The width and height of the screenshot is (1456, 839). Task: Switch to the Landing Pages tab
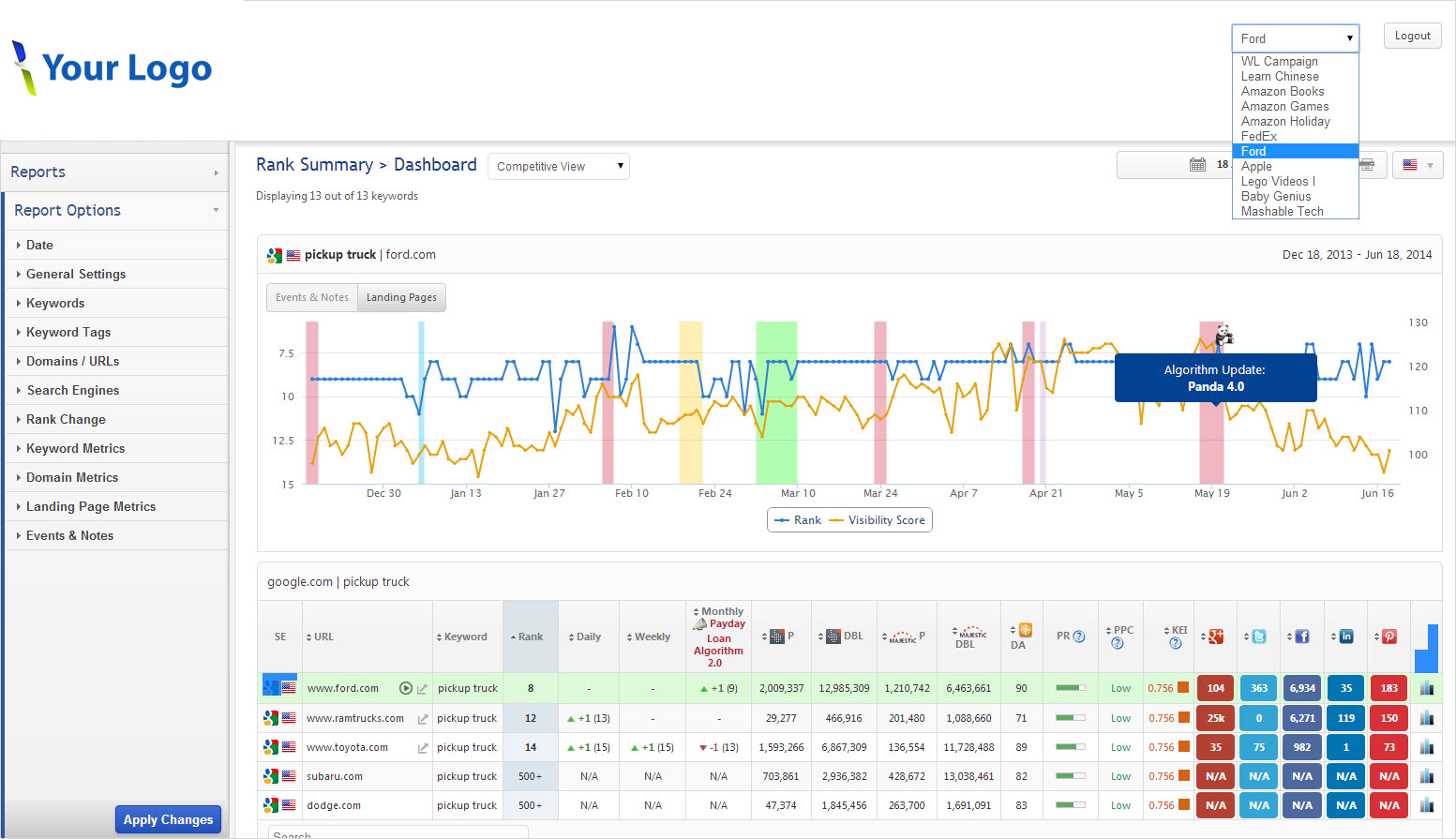pos(400,297)
